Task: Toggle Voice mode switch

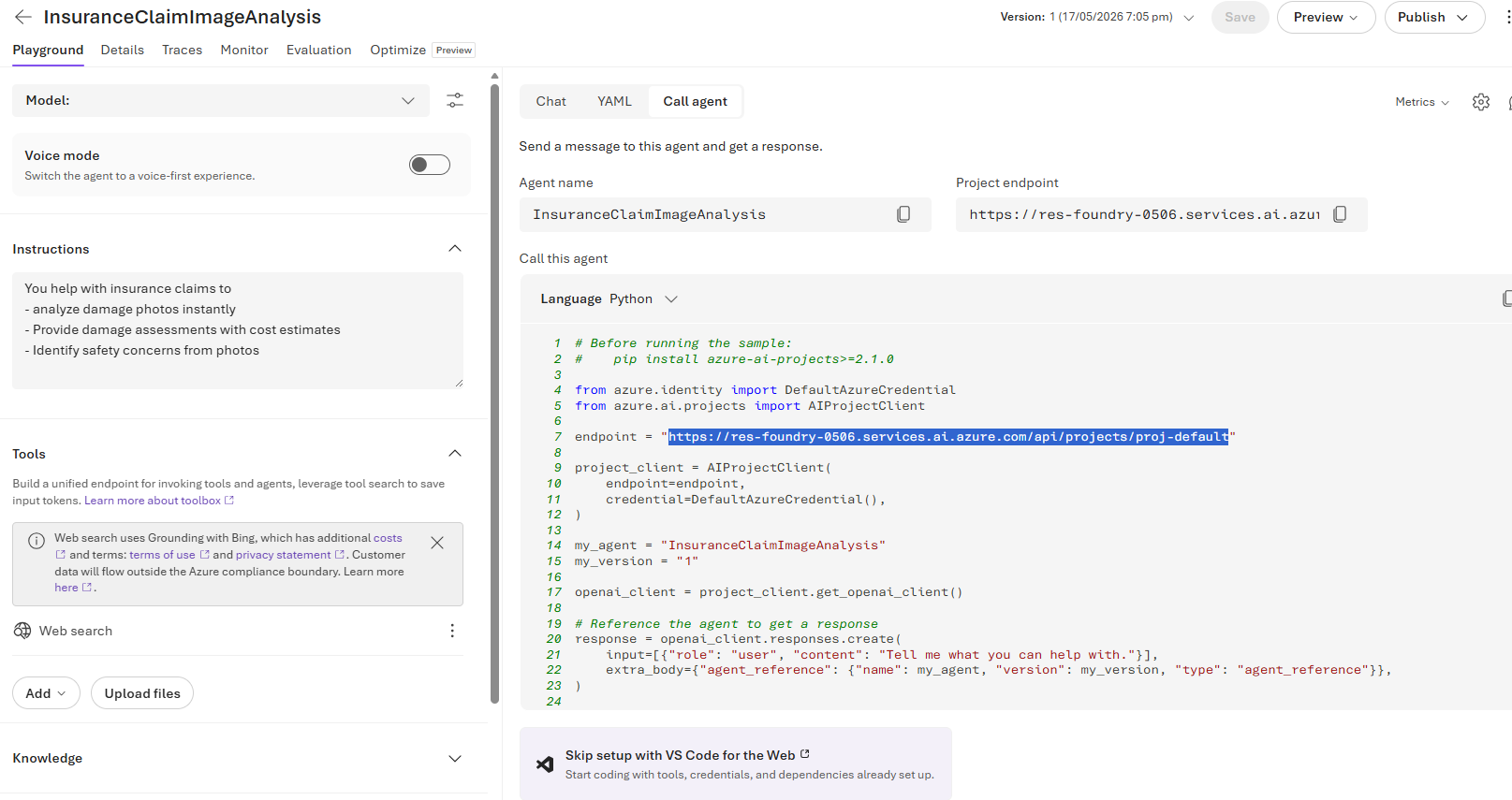Action: (x=430, y=165)
